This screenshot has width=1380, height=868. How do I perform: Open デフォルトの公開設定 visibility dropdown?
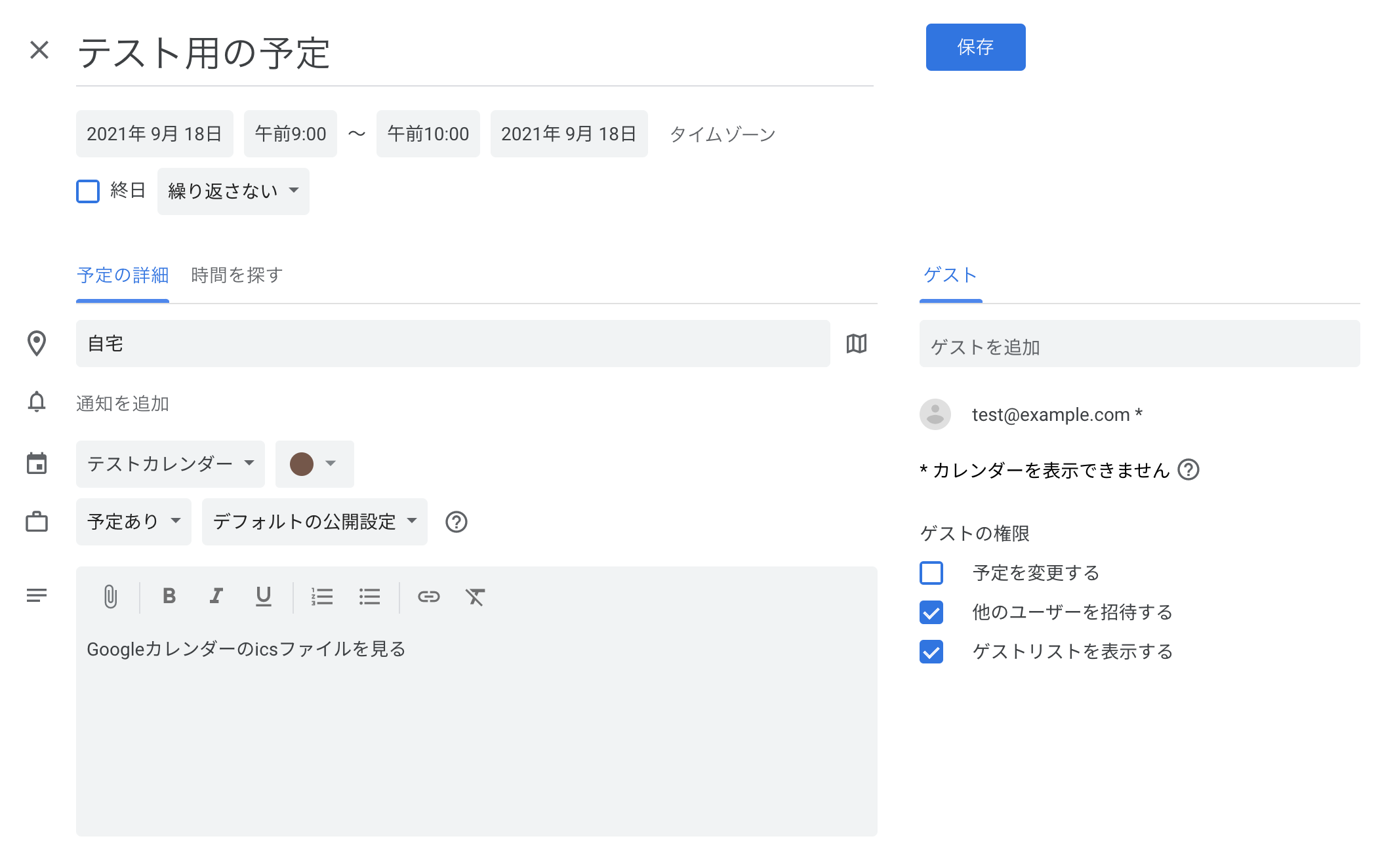(314, 522)
